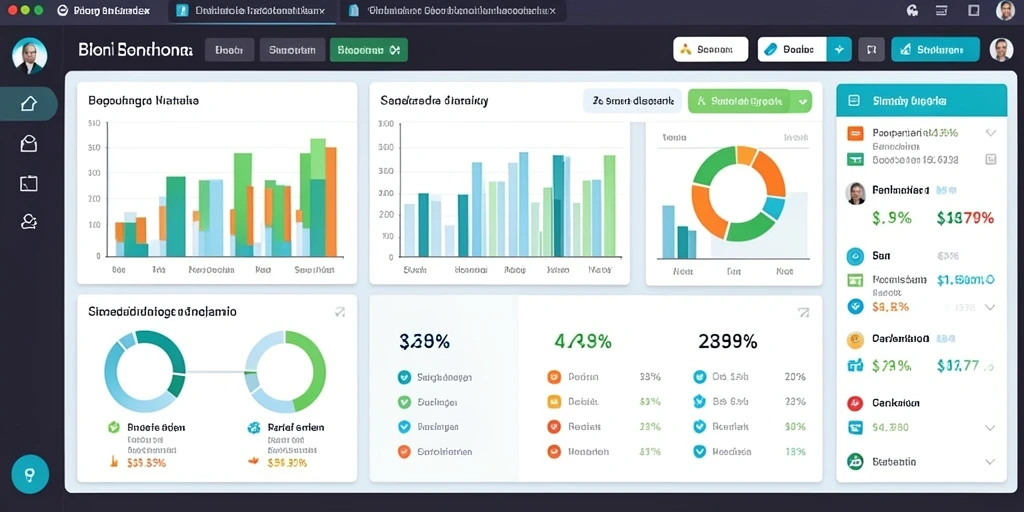
Task: Click the teal button with the chart icon in the header
Action: [x=935, y=49]
